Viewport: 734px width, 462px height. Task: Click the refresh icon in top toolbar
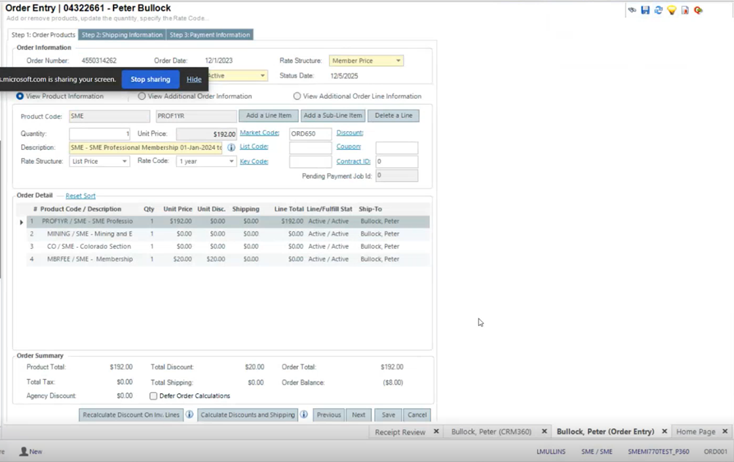658,10
